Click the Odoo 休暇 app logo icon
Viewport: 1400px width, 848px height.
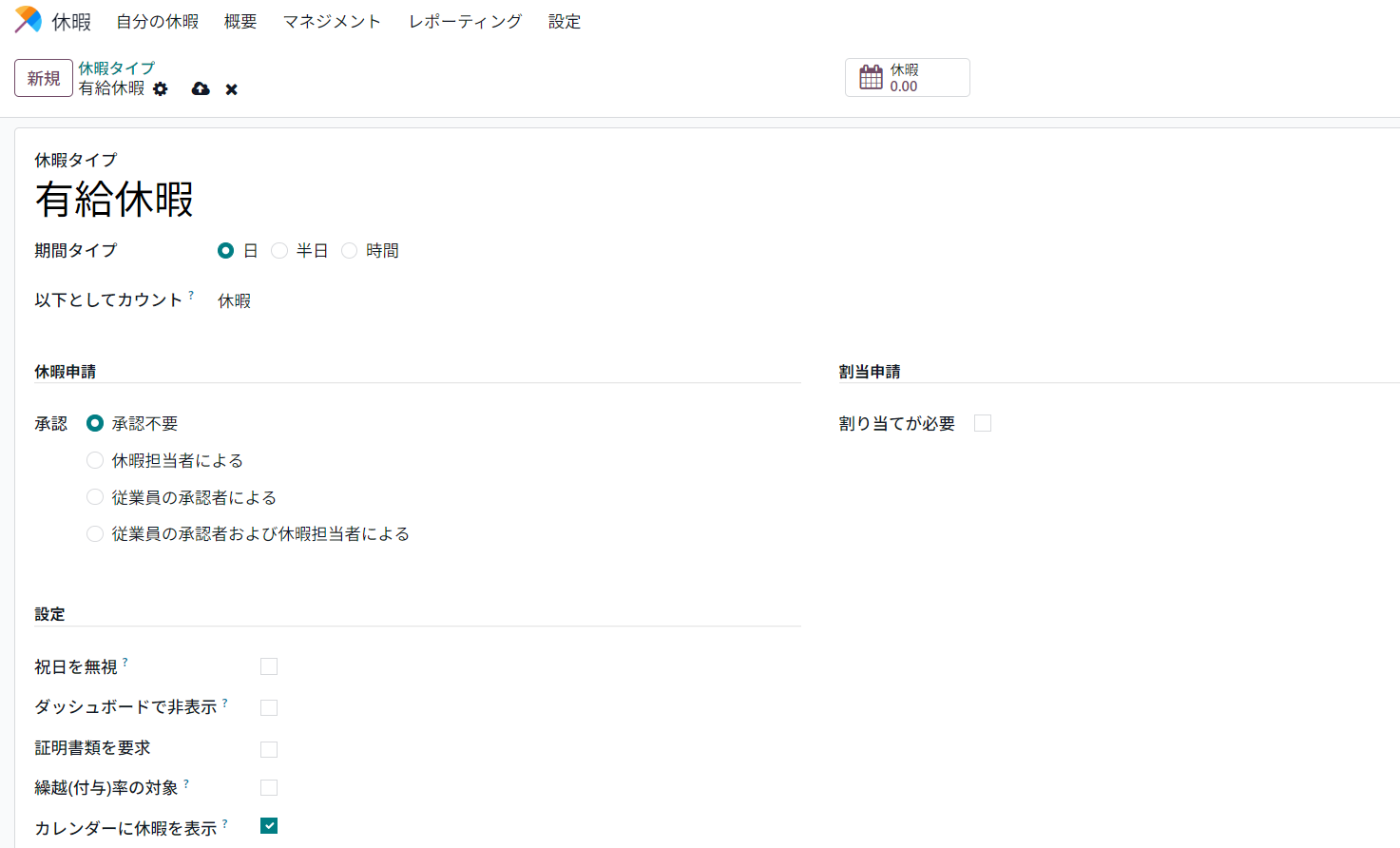pos(29,20)
